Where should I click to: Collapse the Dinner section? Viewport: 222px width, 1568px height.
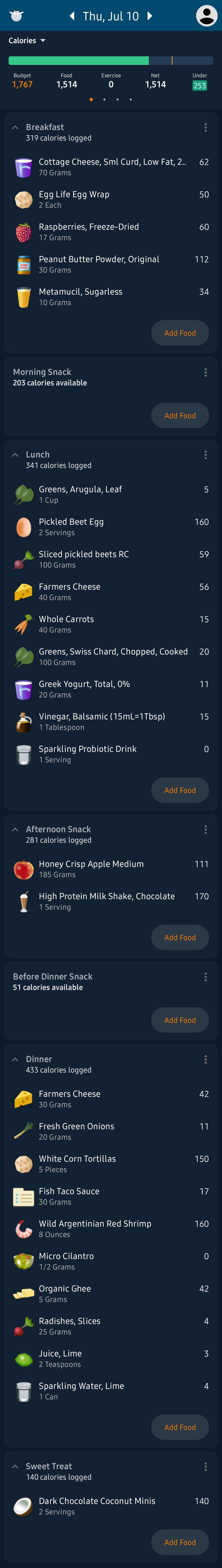pyautogui.click(x=15, y=1060)
